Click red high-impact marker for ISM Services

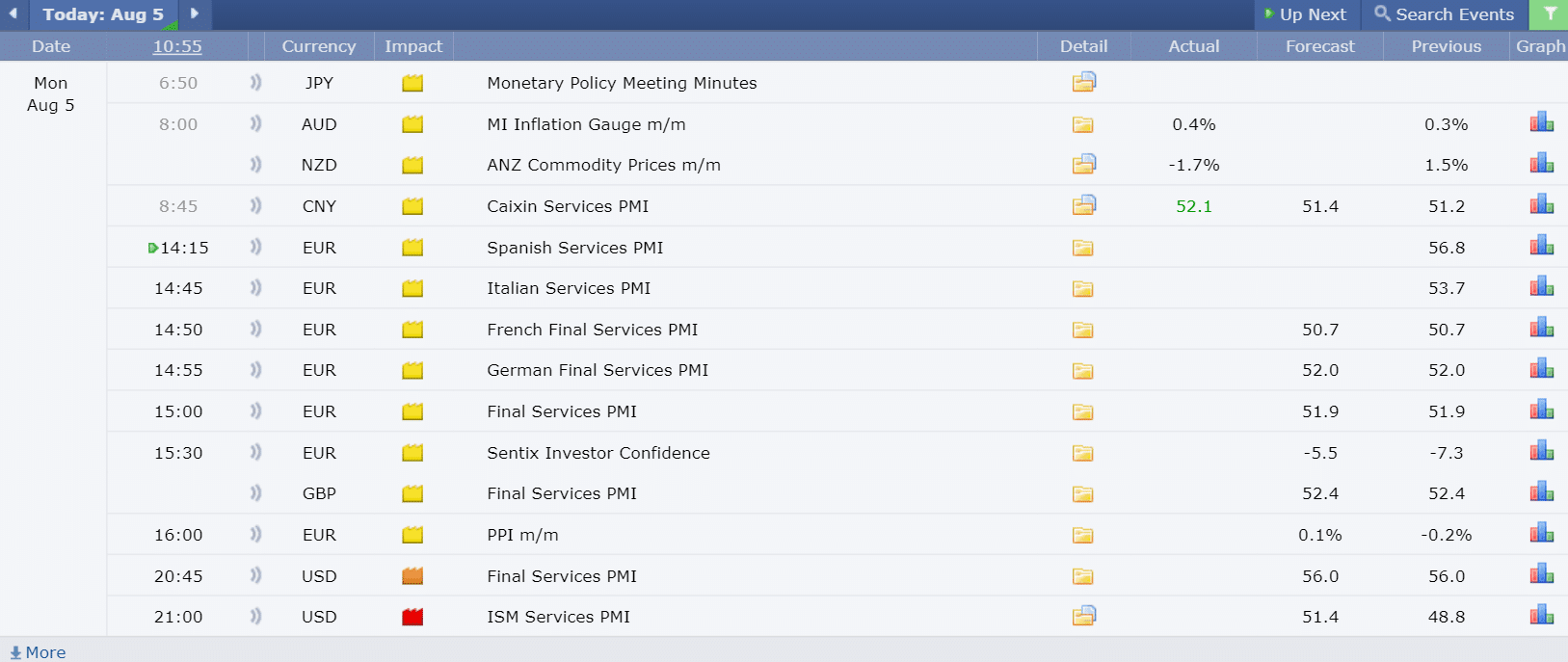pyautogui.click(x=412, y=617)
